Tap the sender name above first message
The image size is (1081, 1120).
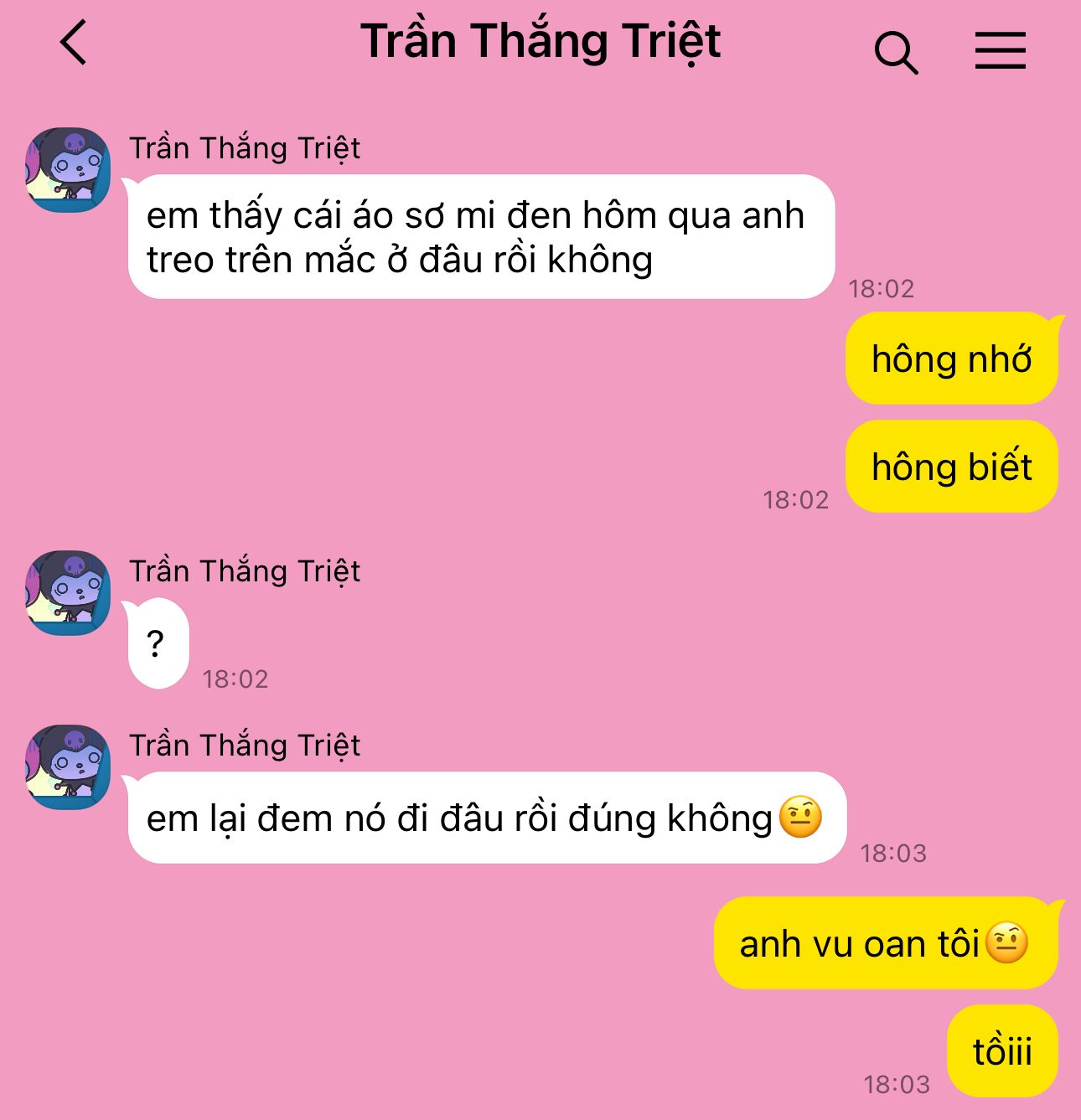click(x=245, y=149)
